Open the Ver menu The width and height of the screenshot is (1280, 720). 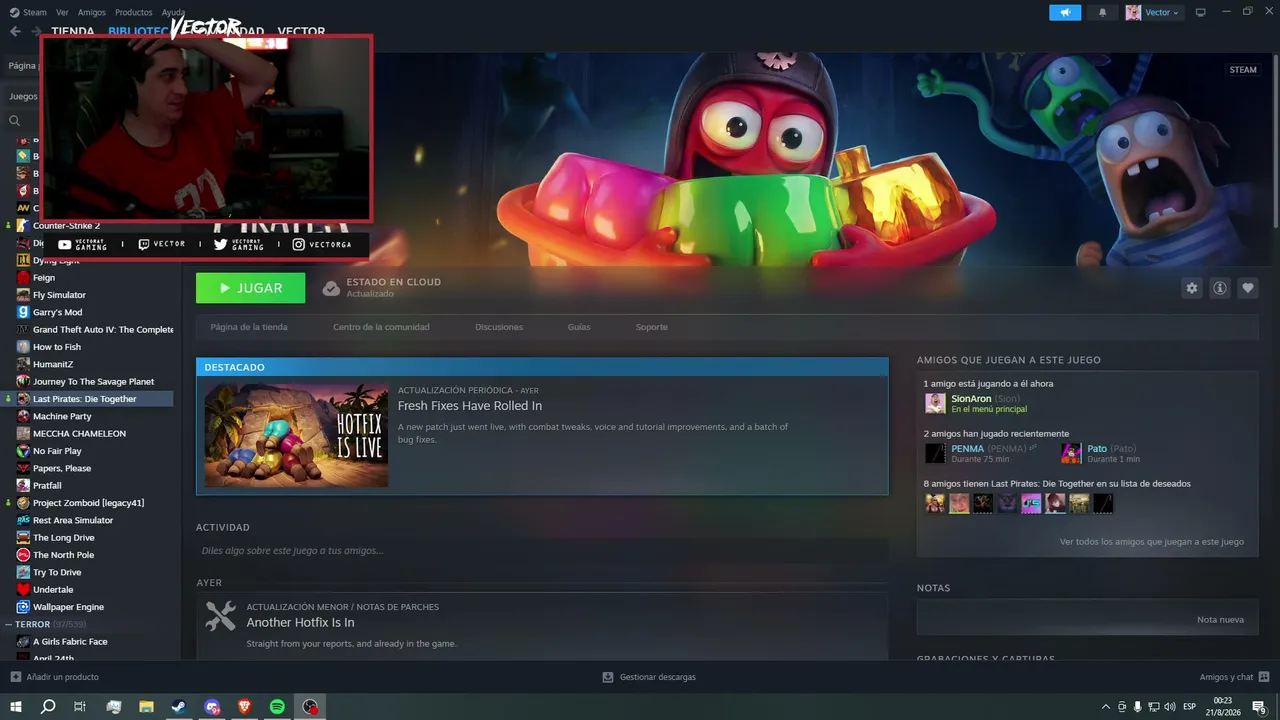point(62,12)
